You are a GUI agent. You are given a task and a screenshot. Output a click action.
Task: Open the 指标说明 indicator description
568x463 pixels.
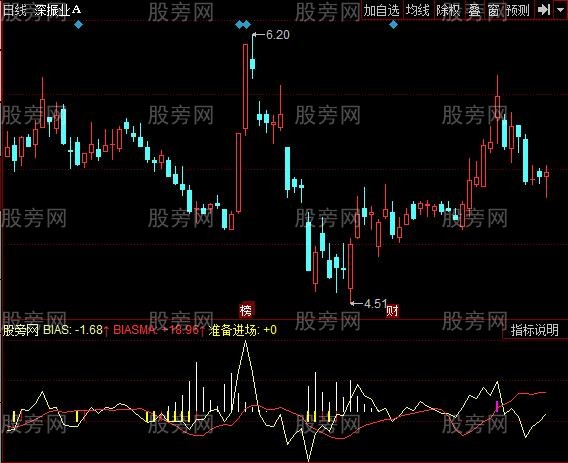point(535,330)
